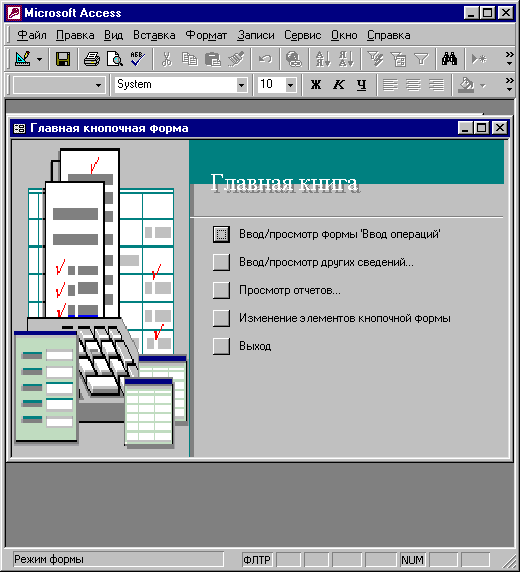The height and width of the screenshot is (572, 520).
Task: Toggle the Apply Filter funnel icon
Action: [421, 59]
